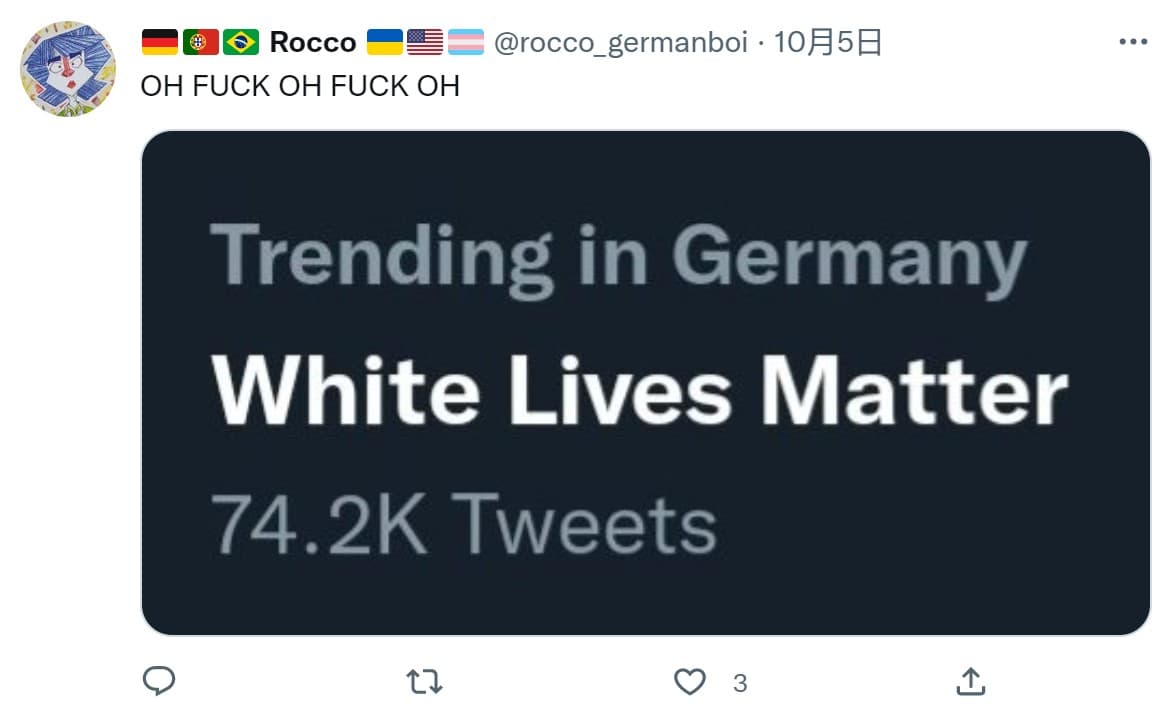Image resolution: width=1167 pixels, height=722 pixels.
Task: Open the share/upload icon under the tweet
Action: pyautogui.click(x=970, y=681)
